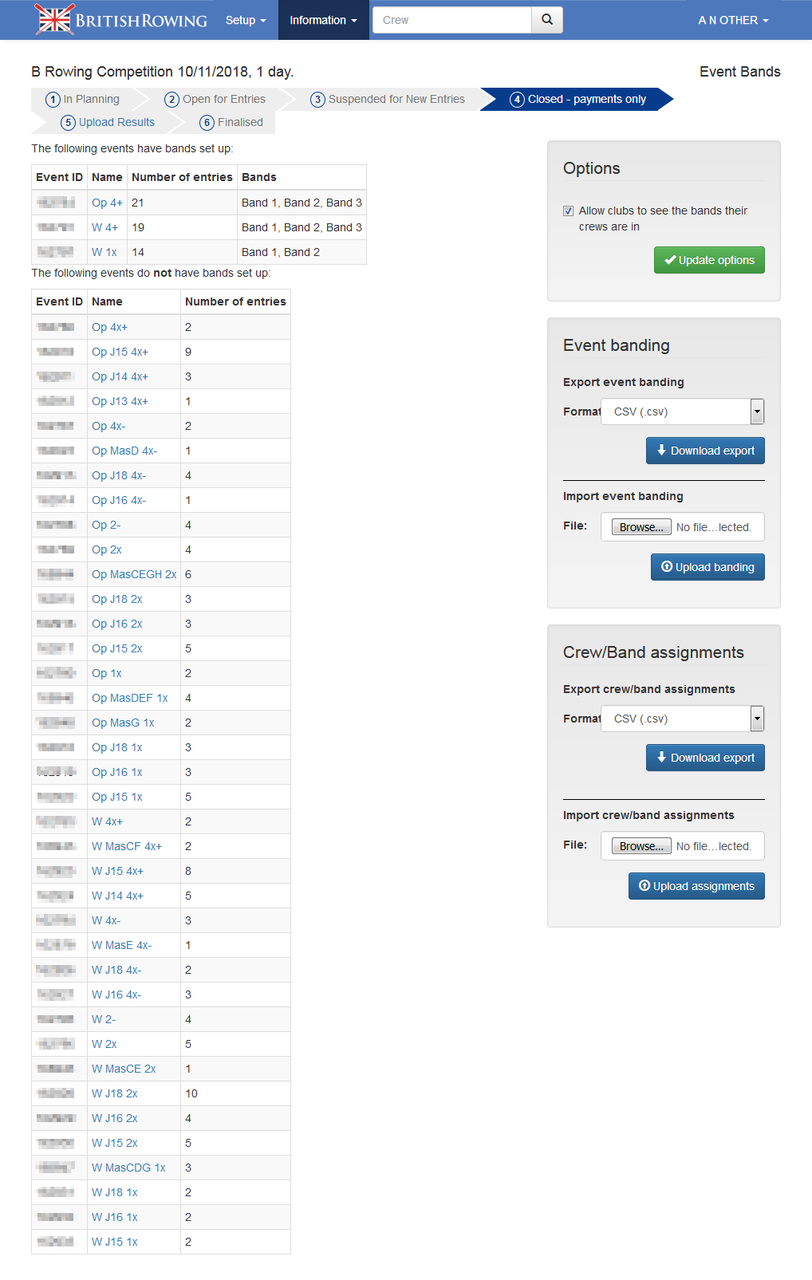The width and height of the screenshot is (812, 1280).
Task: Click the Finalised stage step
Action: pyautogui.click(x=232, y=122)
